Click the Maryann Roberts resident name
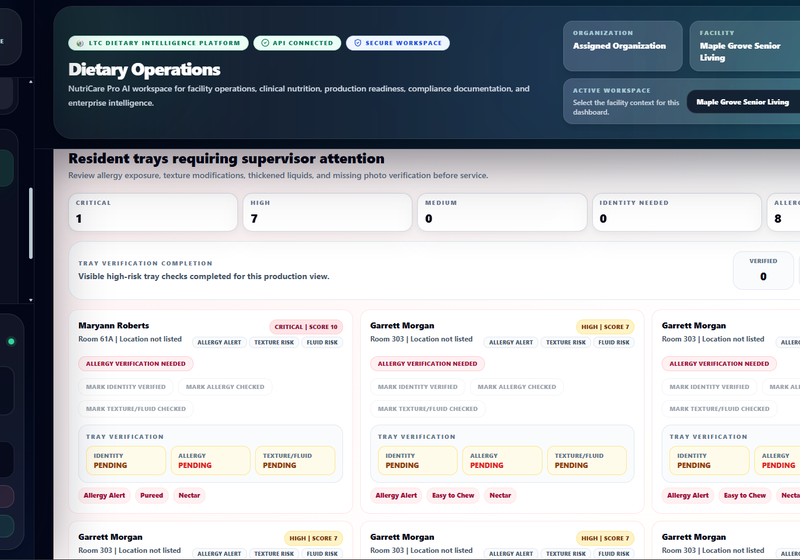 click(x=114, y=325)
